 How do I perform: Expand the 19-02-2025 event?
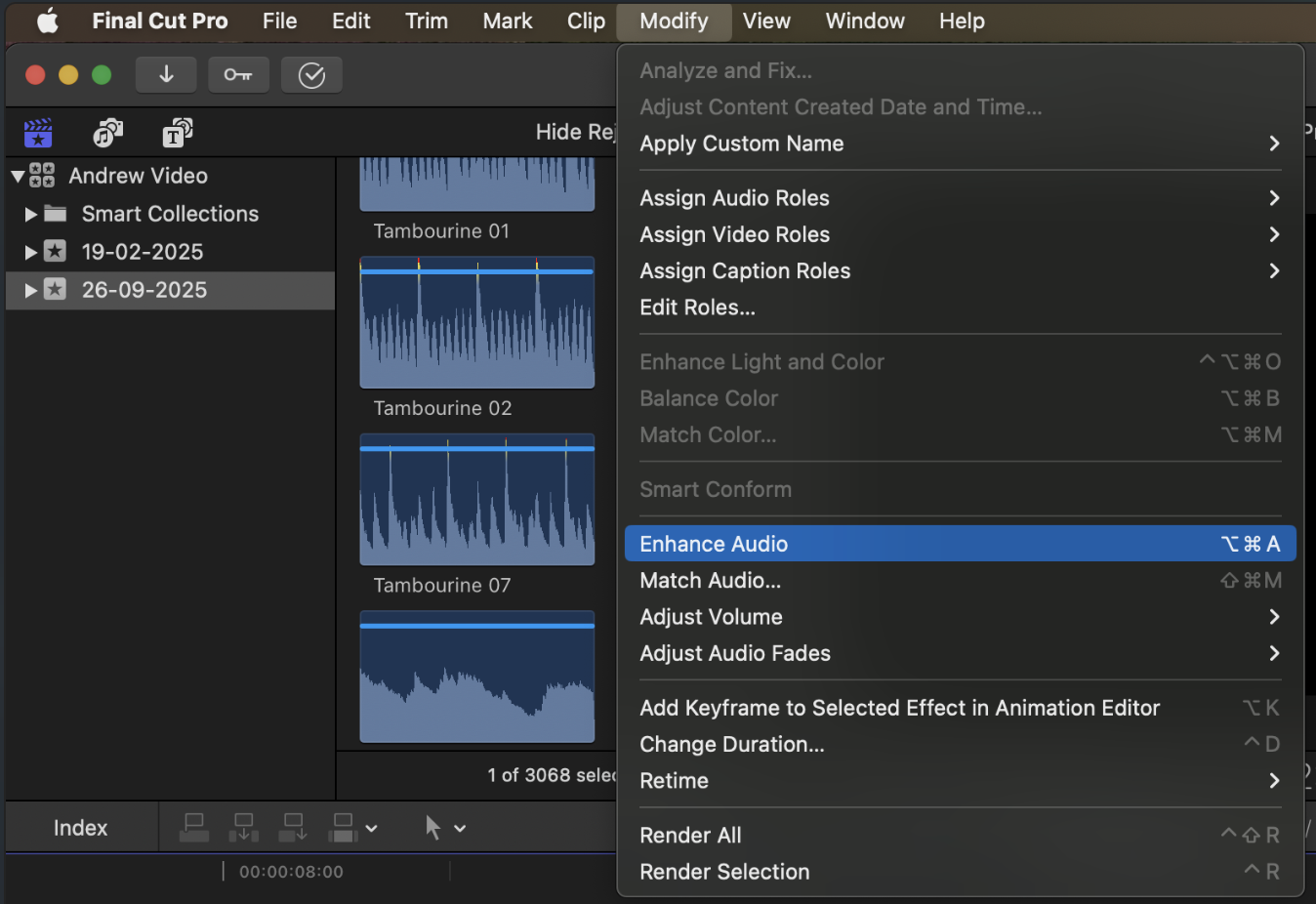point(31,252)
